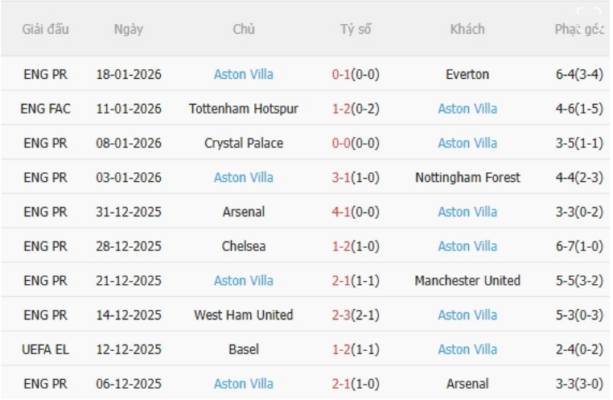Click the Tỷ số column header

point(355,29)
